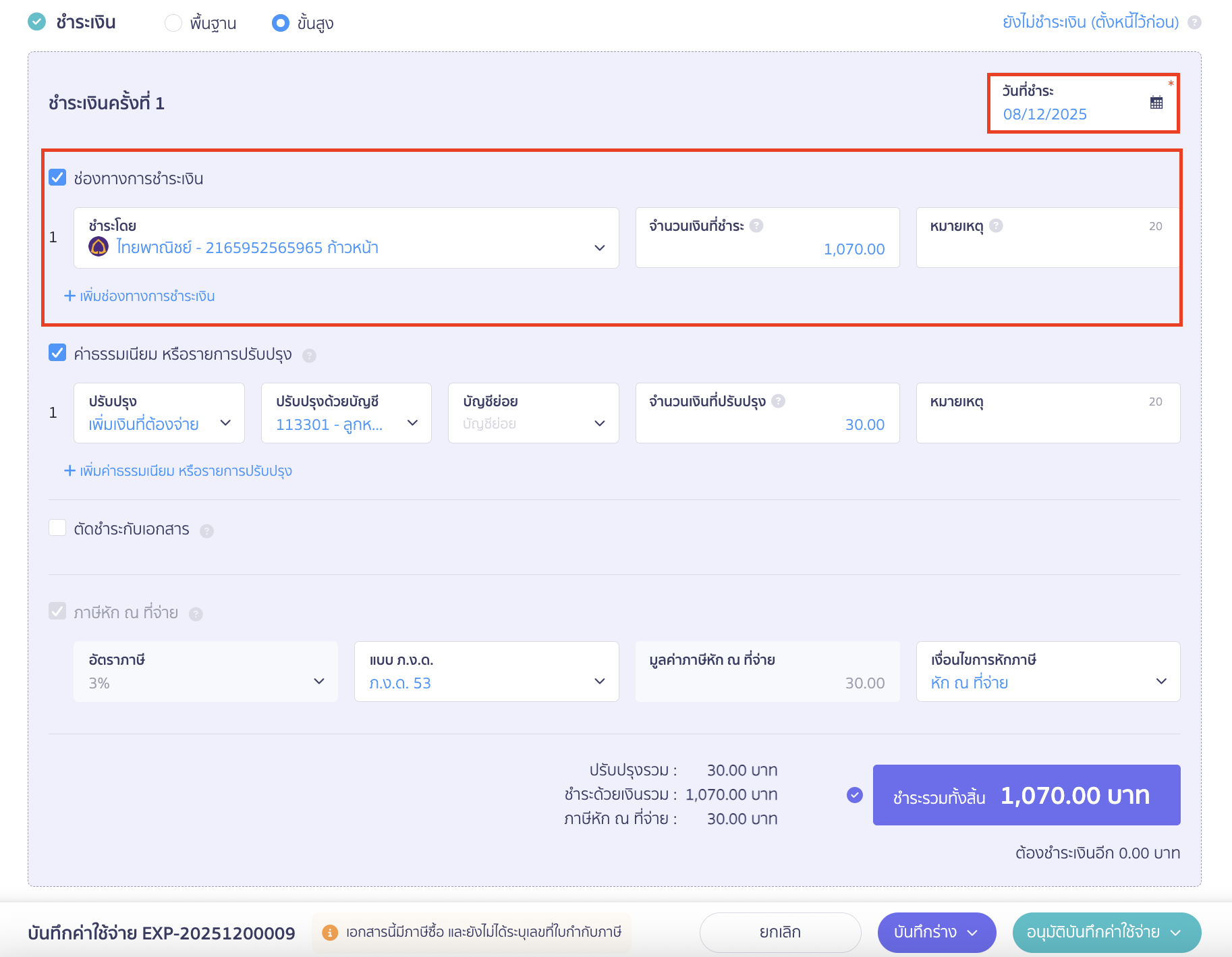Click the orange info icon in bottom bar
This screenshot has width=1232, height=957.
point(329,933)
